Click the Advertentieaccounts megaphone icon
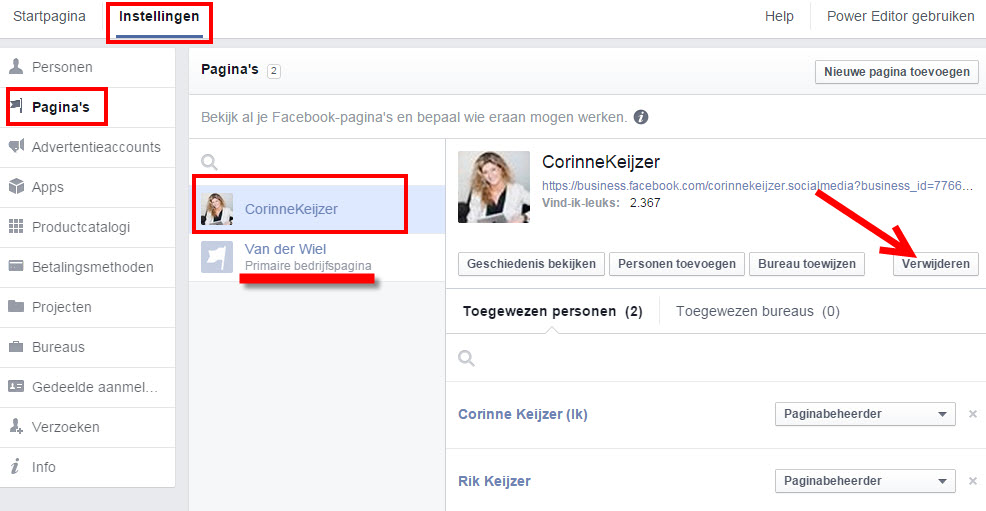 16,147
